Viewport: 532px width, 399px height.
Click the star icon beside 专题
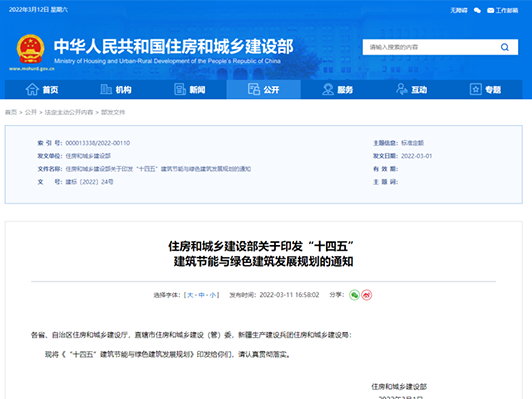click(476, 90)
